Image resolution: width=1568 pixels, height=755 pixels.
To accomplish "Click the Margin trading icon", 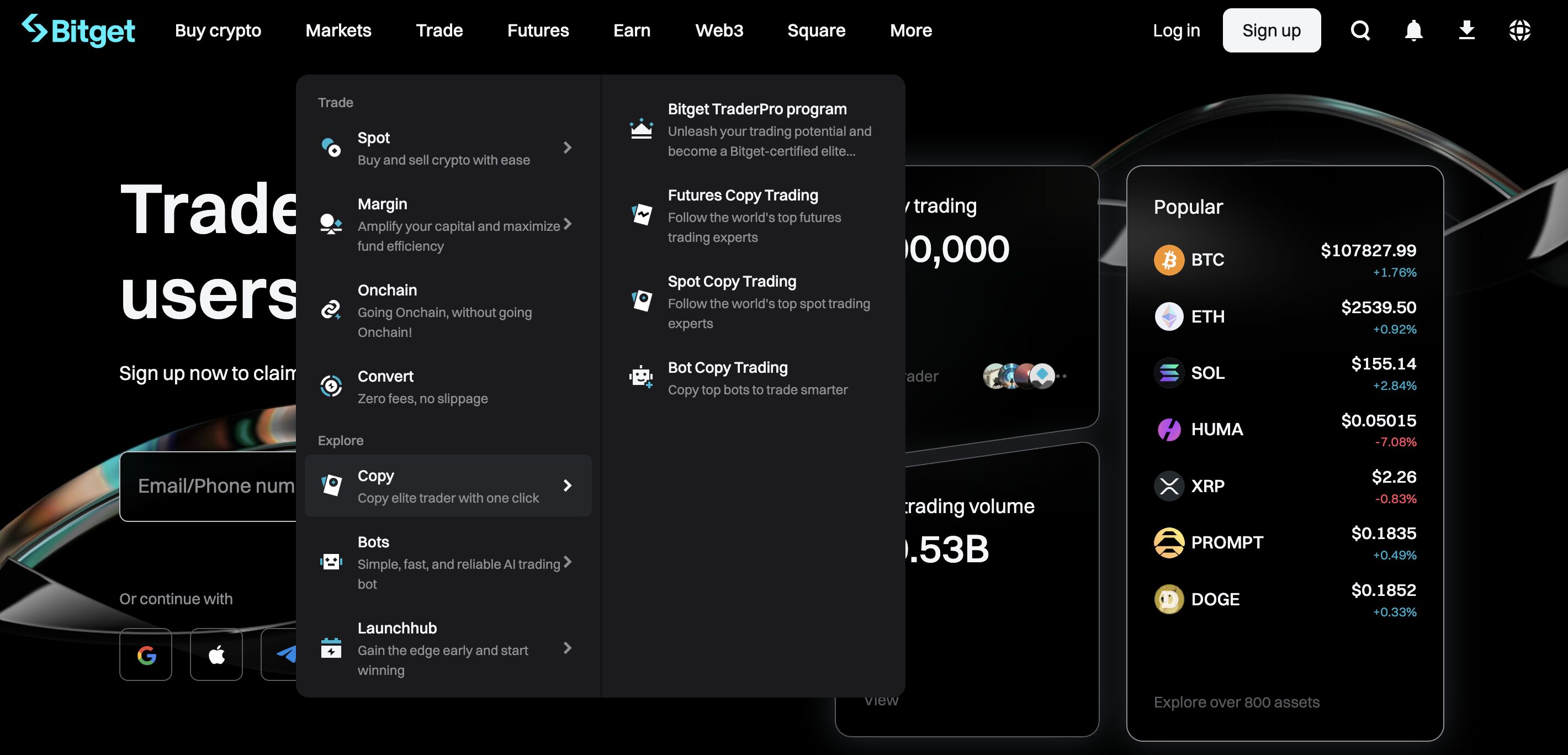I will [331, 224].
